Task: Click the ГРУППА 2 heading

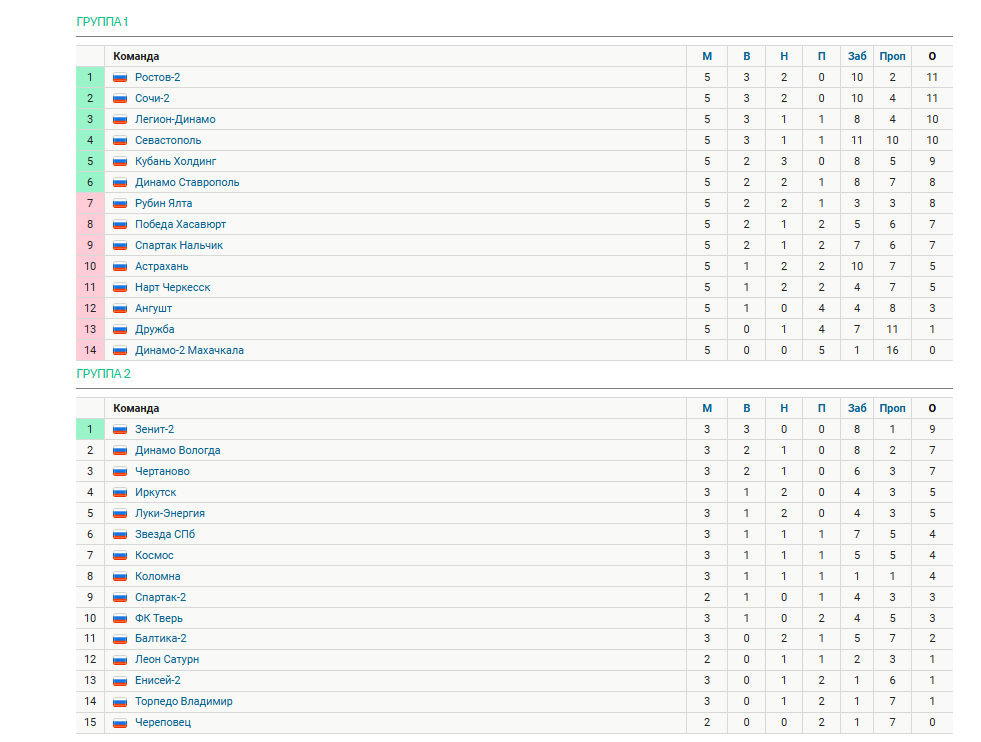Action: (103, 374)
